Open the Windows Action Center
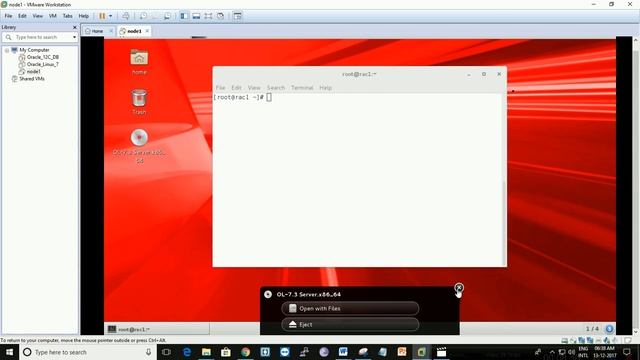Image resolution: width=640 pixels, height=360 pixels. tap(627, 352)
